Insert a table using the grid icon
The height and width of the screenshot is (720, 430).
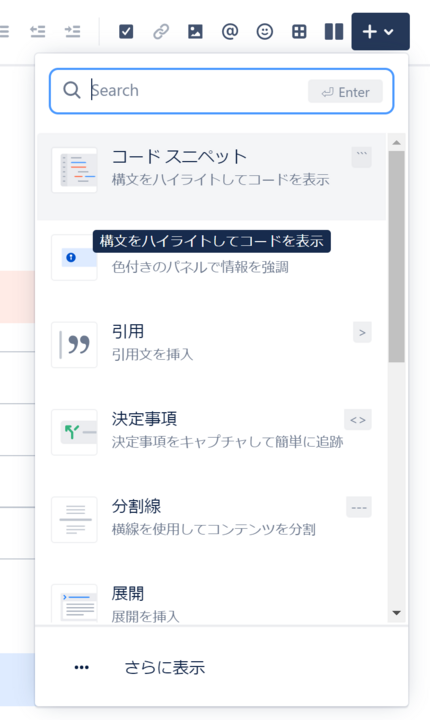click(299, 31)
